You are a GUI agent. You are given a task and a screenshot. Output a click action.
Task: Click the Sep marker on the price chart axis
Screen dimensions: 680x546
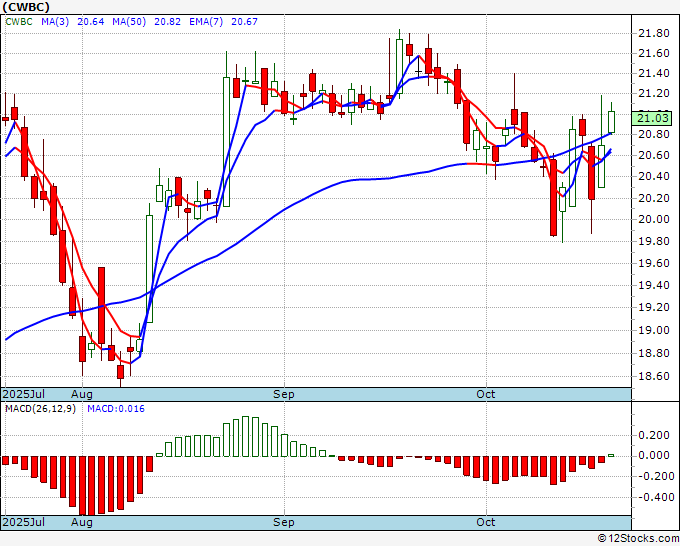click(x=284, y=395)
